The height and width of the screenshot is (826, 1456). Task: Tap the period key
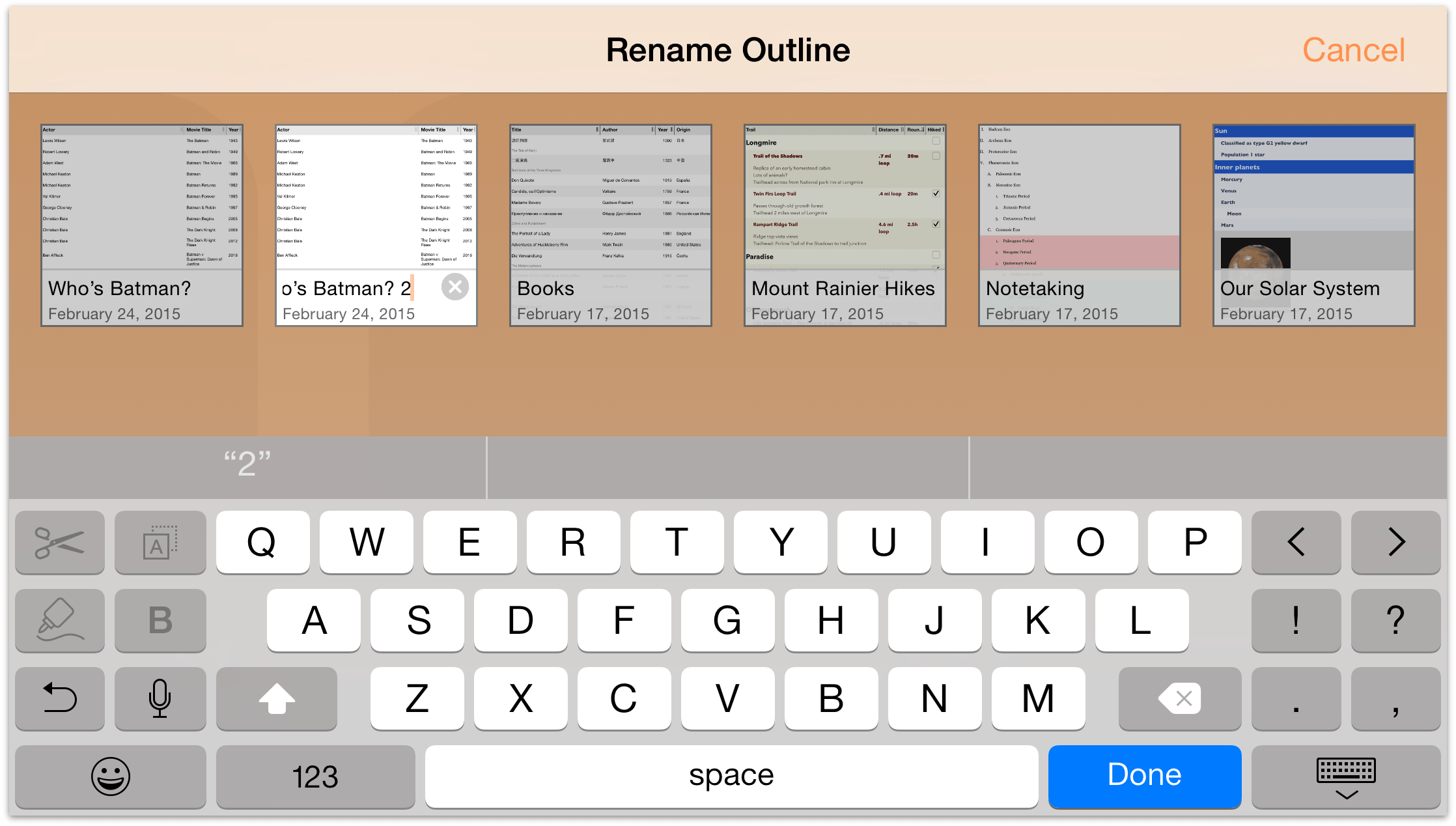click(1296, 698)
